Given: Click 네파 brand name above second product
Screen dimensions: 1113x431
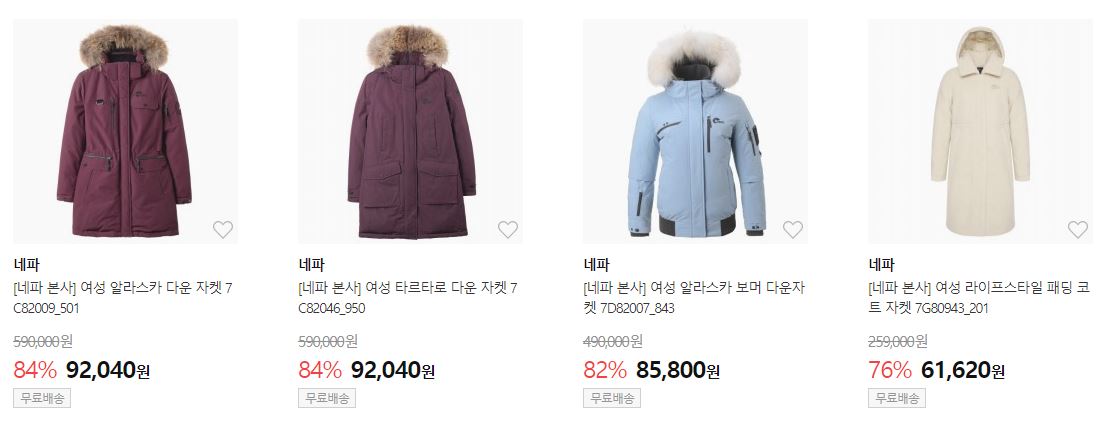Looking at the screenshot, I should point(311,265).
